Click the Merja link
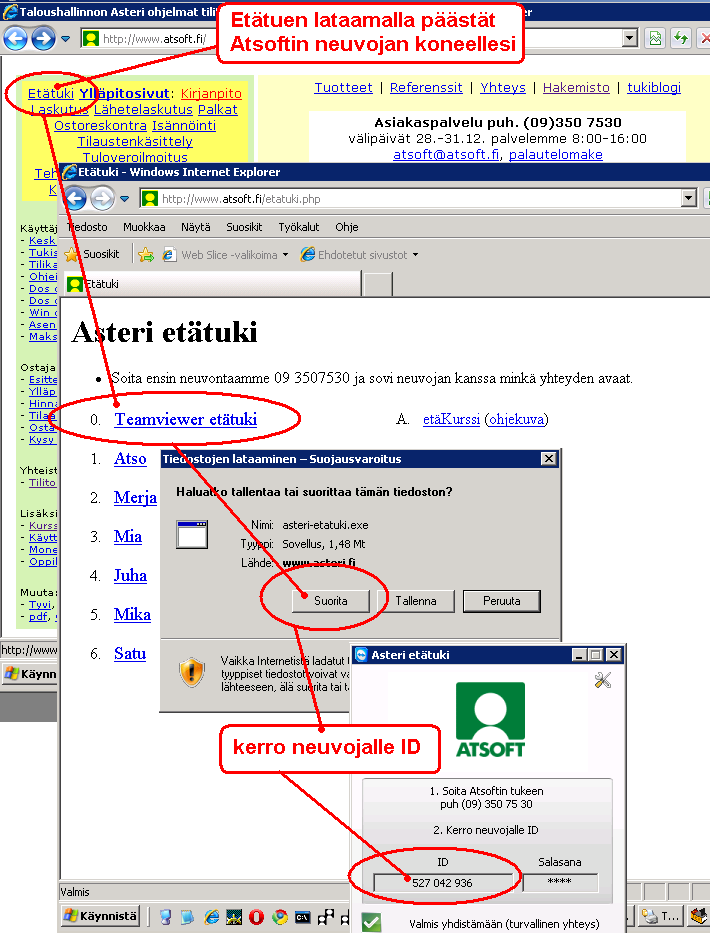Viewport: 710px width, 933px height. coord(135,497)
